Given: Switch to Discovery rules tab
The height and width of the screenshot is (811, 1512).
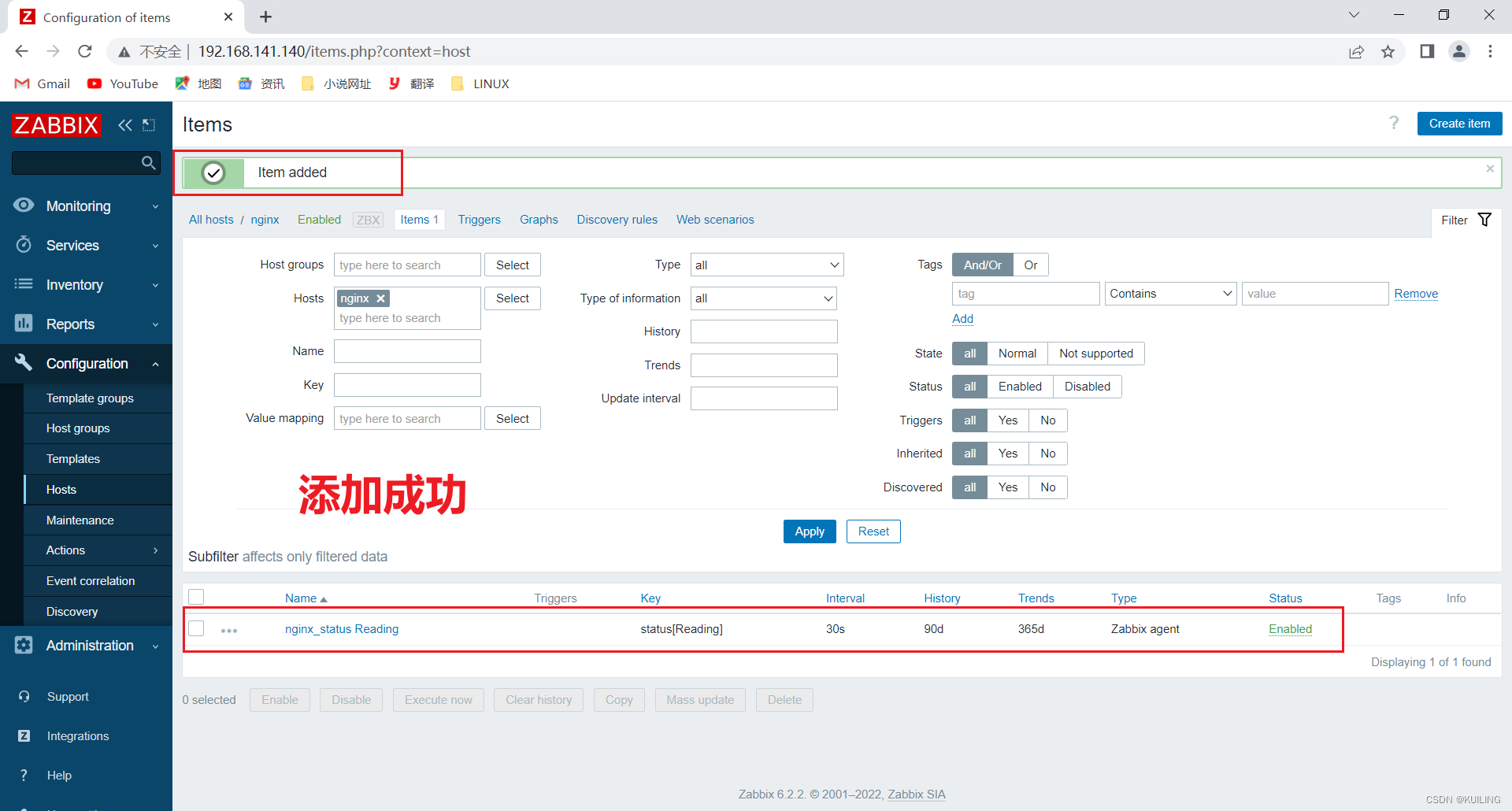Looking at the screenshot, I should pyautogui.click(x=617, y=220).
